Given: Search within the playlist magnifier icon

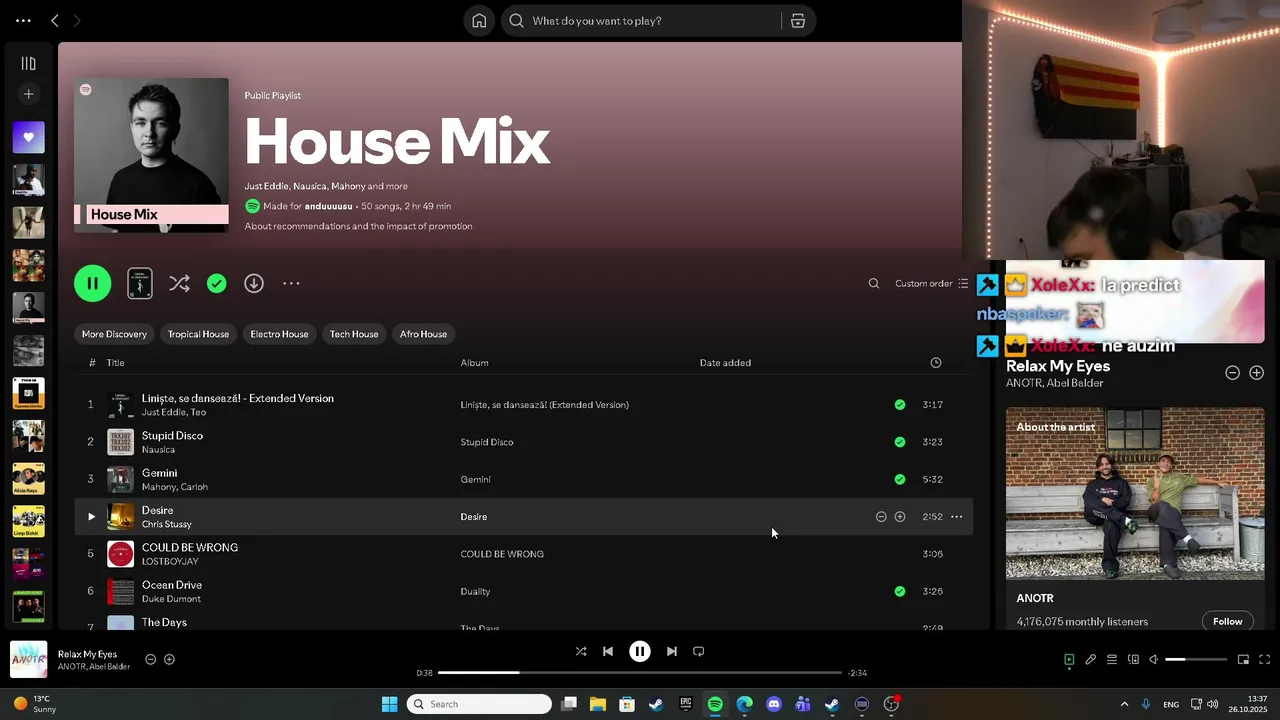Looking at the screenshot, I should pos(873,283).
